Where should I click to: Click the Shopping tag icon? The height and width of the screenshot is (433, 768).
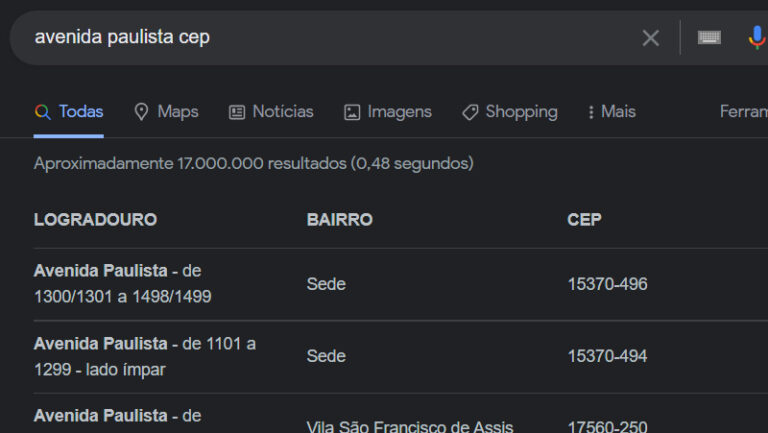pos(470,112)
